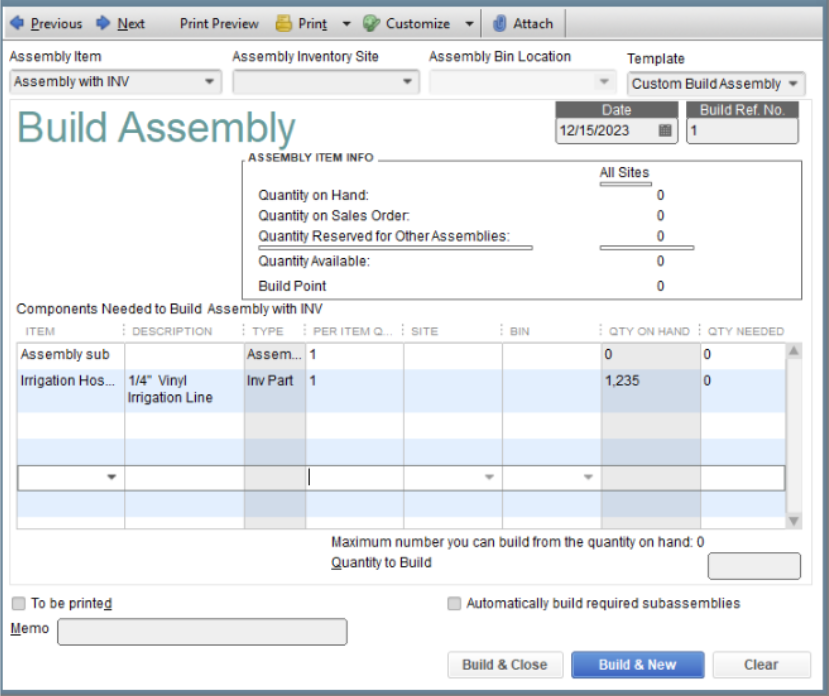Click Clear to reset the form

pos(761,664)
